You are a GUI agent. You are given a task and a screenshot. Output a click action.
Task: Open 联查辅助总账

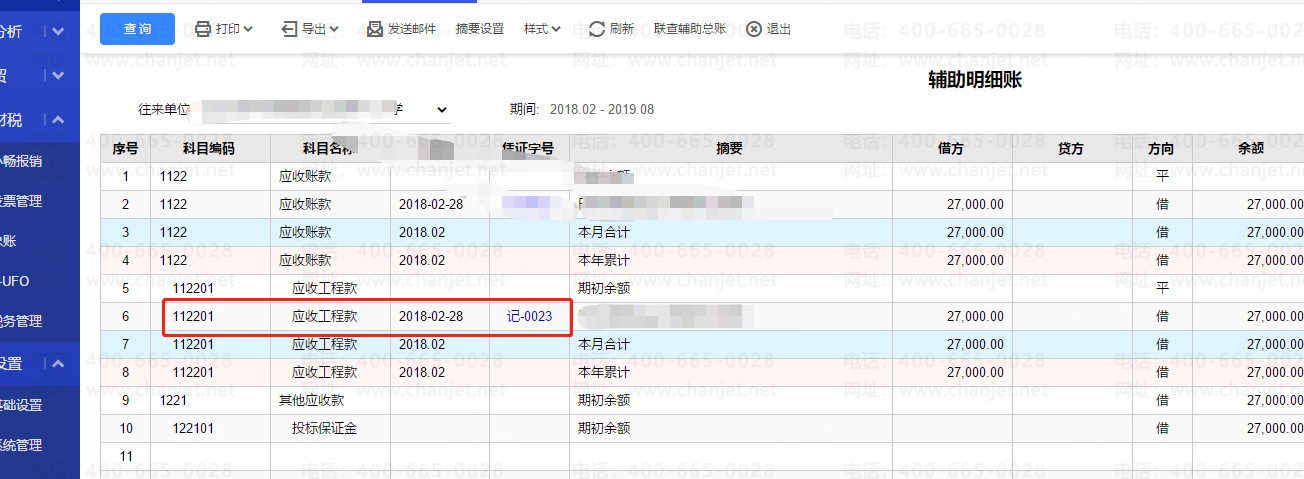pyautogui.click(x=691, y=29)
